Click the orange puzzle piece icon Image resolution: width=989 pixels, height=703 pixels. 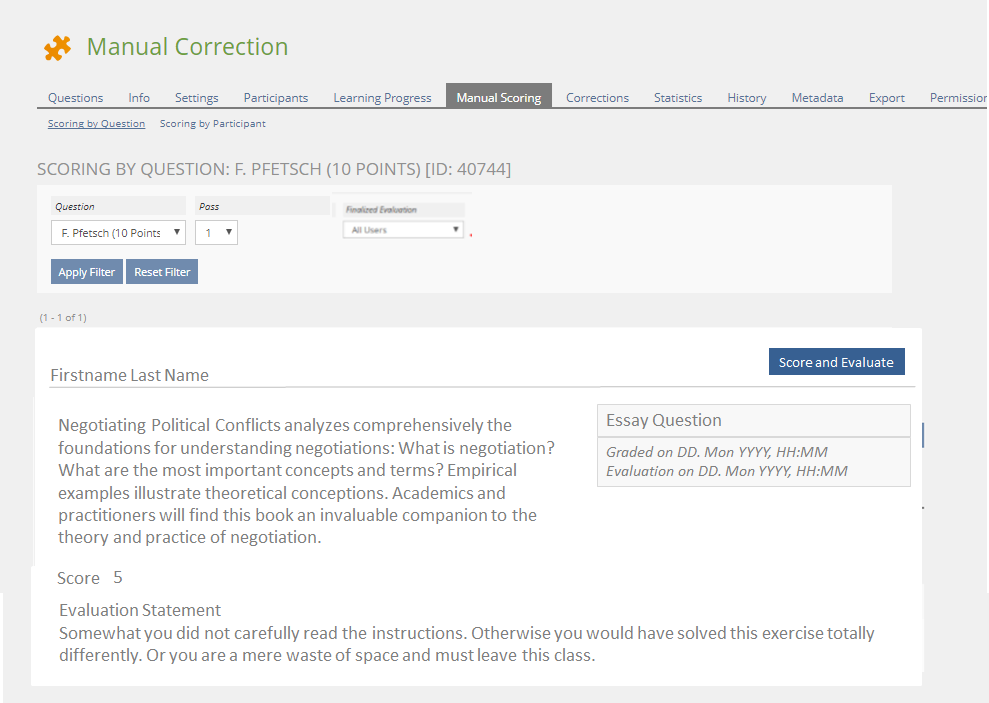[x=57, y=47]
